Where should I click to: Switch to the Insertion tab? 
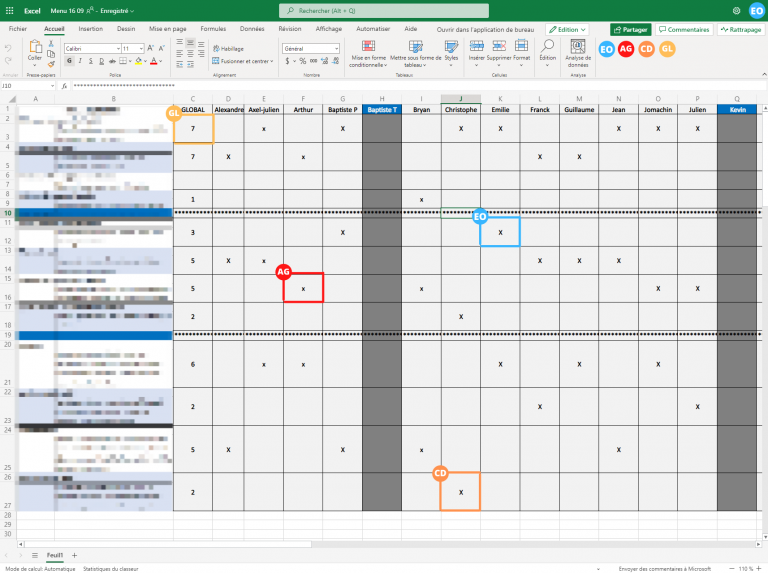(x=91, y=29)
